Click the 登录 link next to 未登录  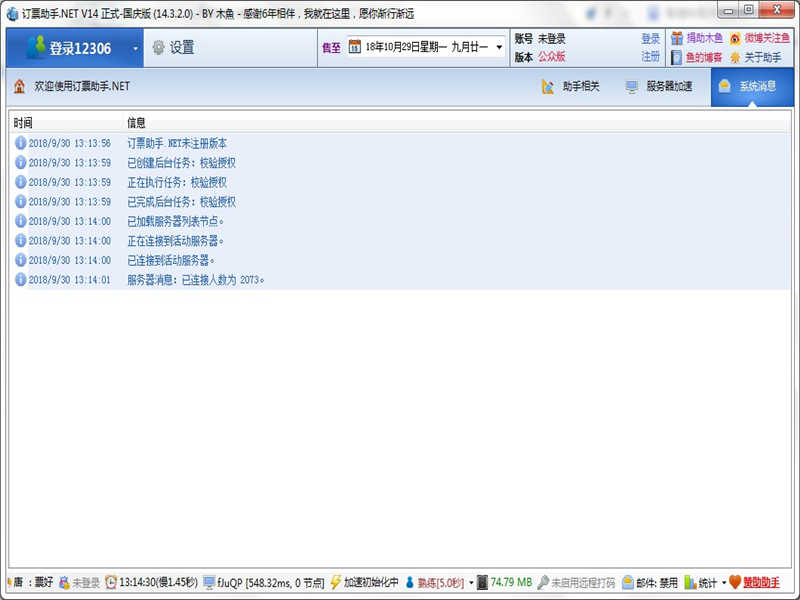coord(650,39)
